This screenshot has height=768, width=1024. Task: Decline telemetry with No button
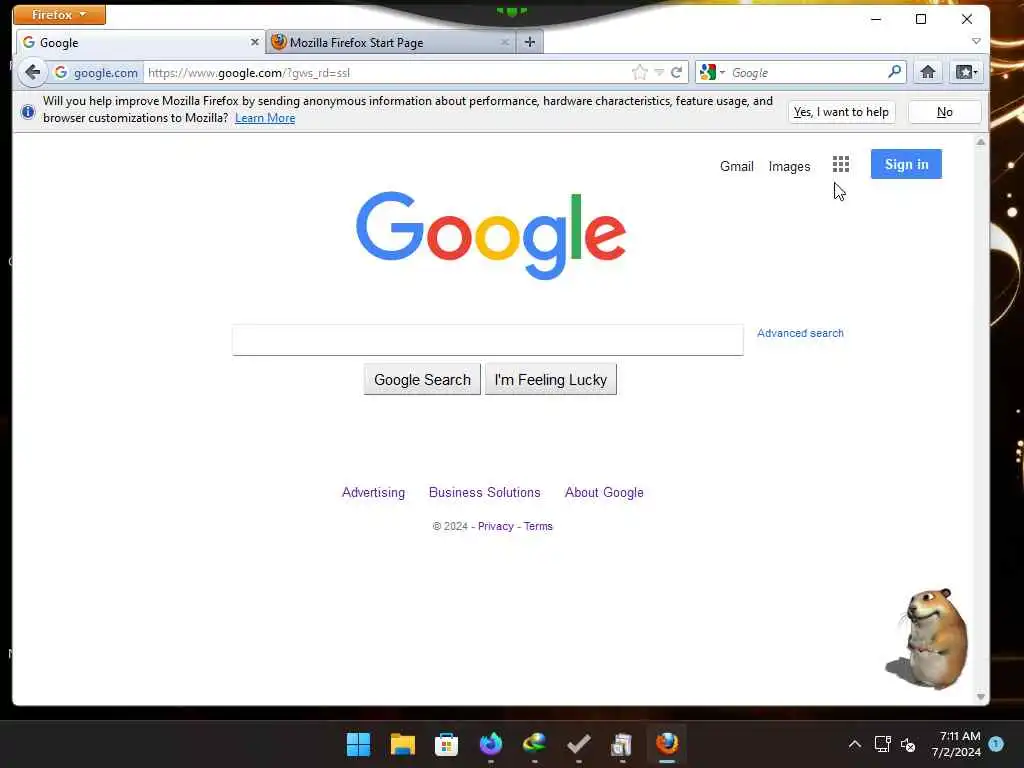[944, 112]
